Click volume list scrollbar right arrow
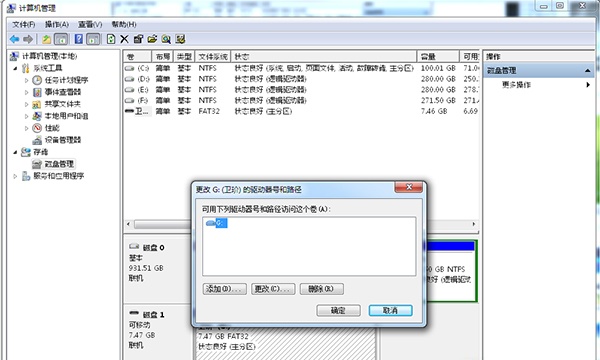 [x=474, y=224]
